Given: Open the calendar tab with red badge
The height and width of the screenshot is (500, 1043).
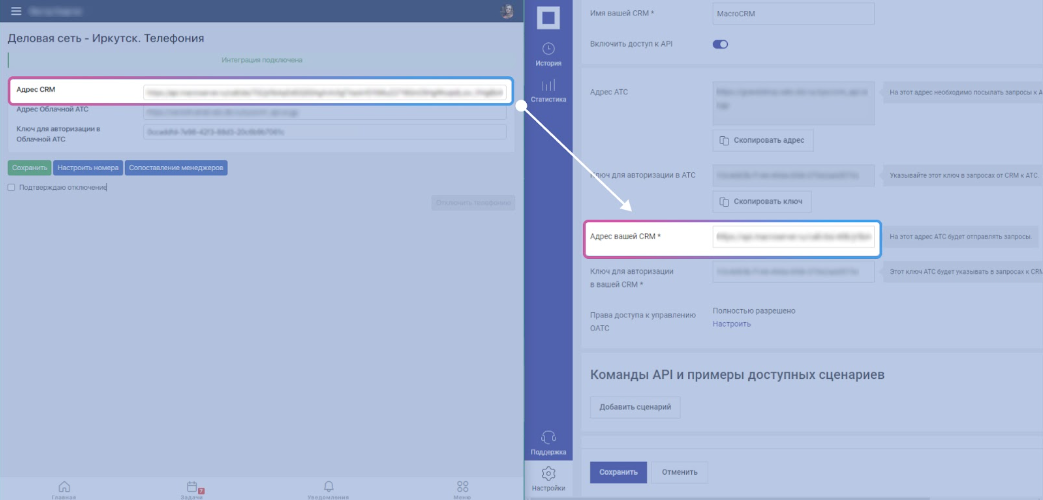Looking at the screenshot, I should pos(193,488).
